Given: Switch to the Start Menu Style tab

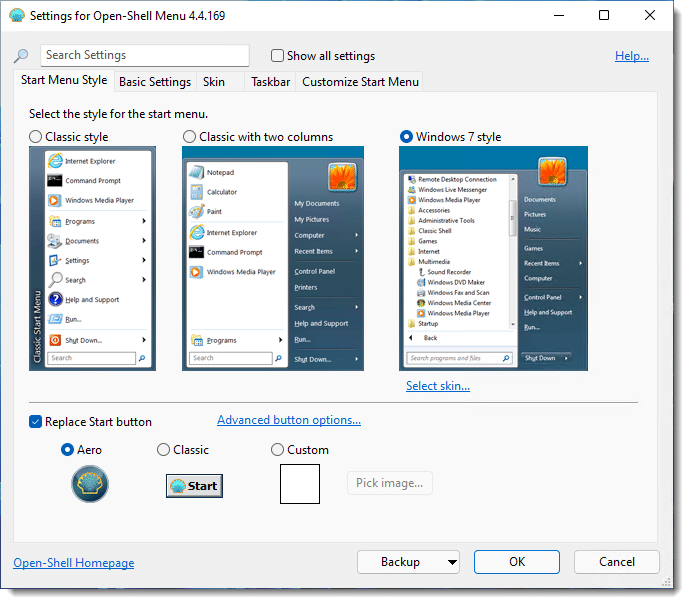Looking at the screenshot, I should 64,80.
